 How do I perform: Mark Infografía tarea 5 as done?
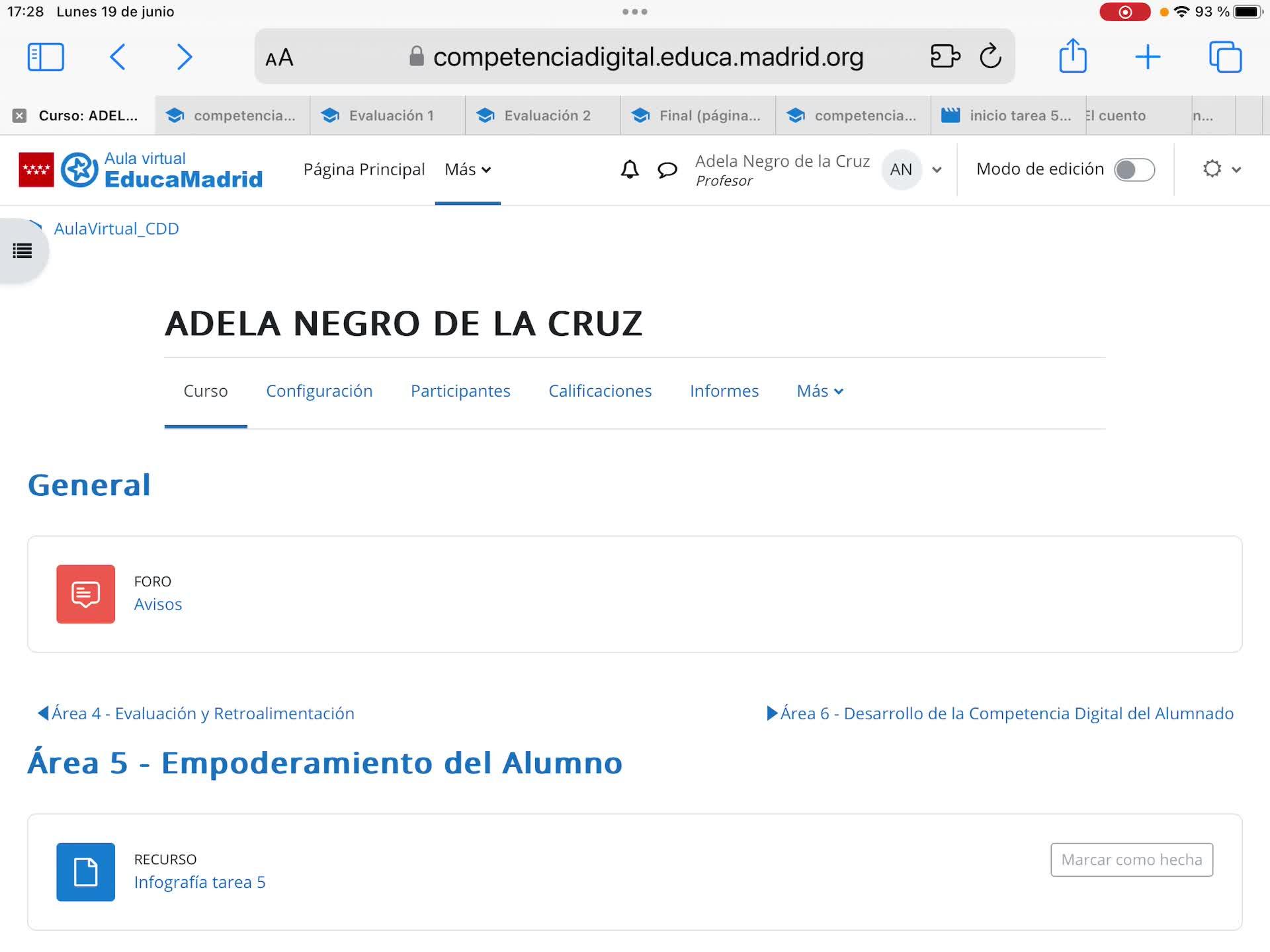(1131, 859)
